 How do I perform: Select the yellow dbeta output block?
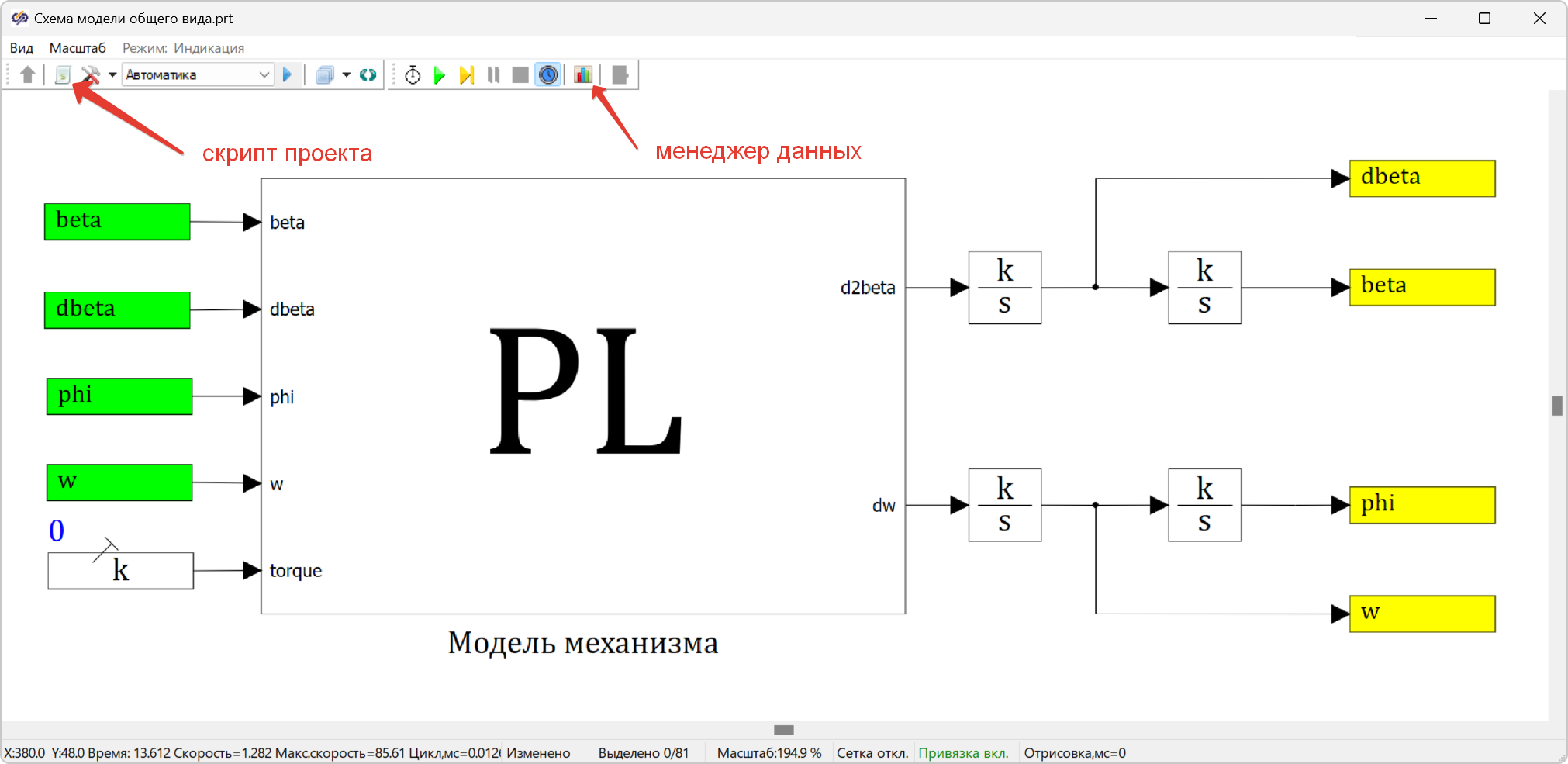[x=1422, y=178]
